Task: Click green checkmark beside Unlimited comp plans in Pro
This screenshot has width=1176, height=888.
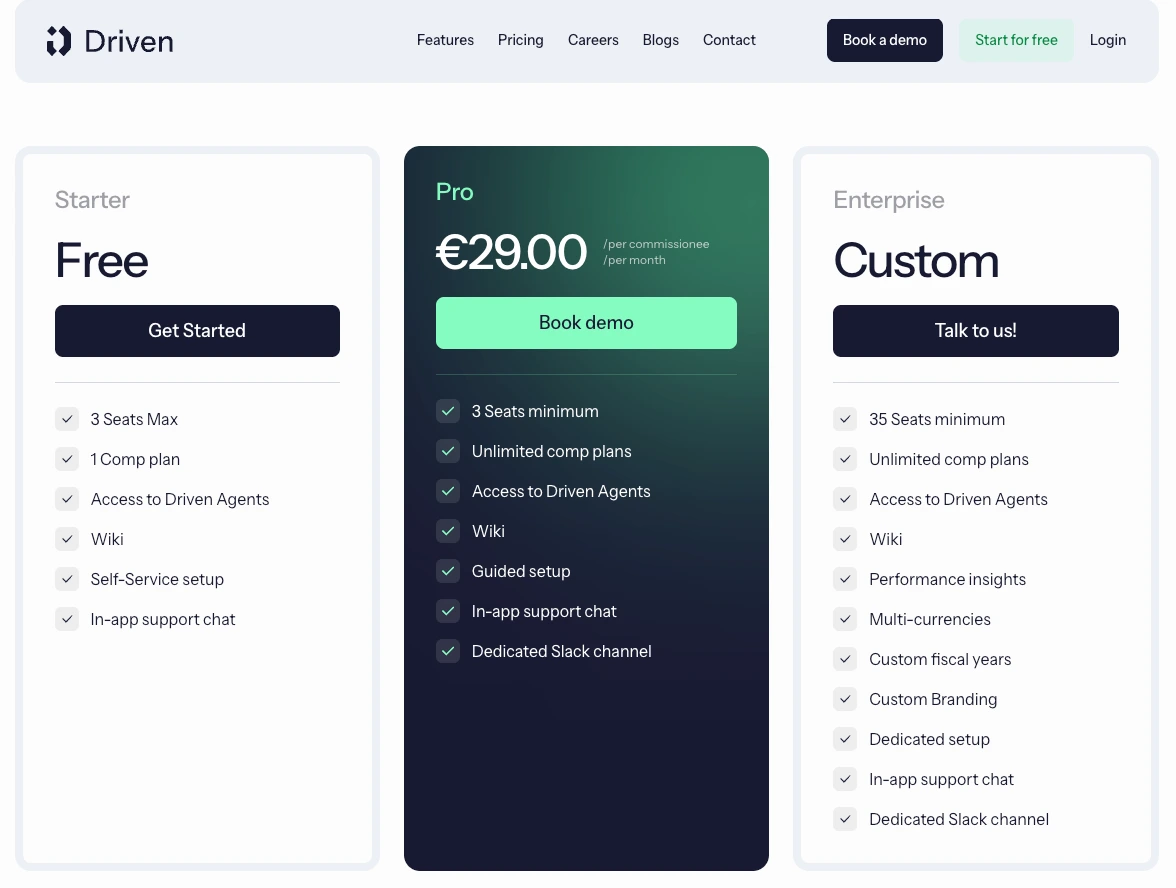Action: (x=448, y=452)
